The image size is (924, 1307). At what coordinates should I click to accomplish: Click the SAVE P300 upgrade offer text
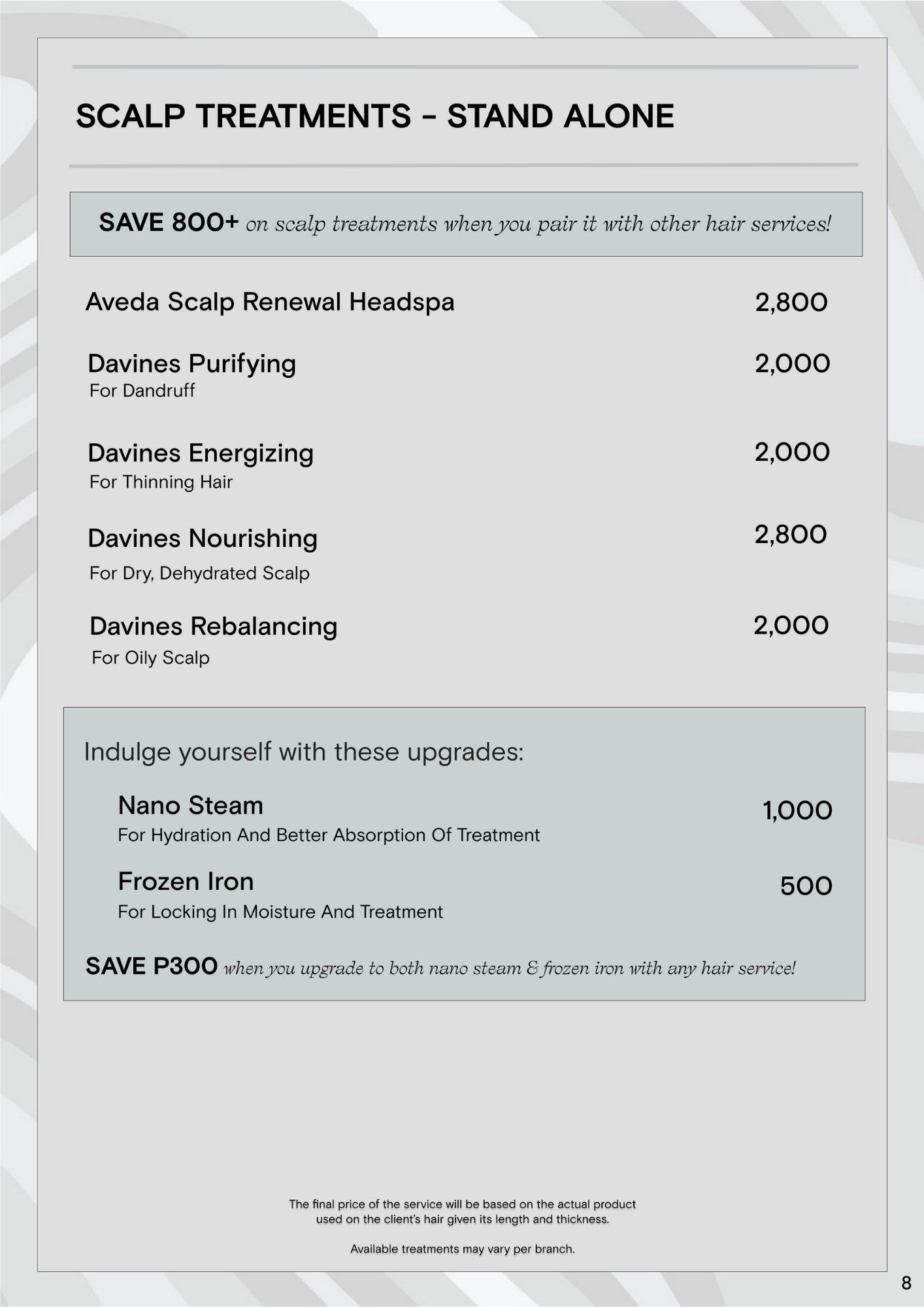(440, 967)
